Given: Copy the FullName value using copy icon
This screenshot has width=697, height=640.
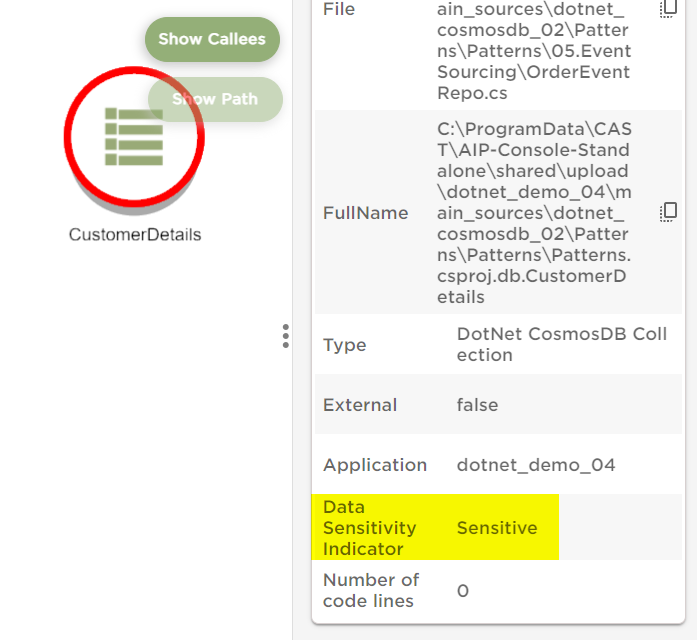Looking at the screenshot, I should coord(669,212).
